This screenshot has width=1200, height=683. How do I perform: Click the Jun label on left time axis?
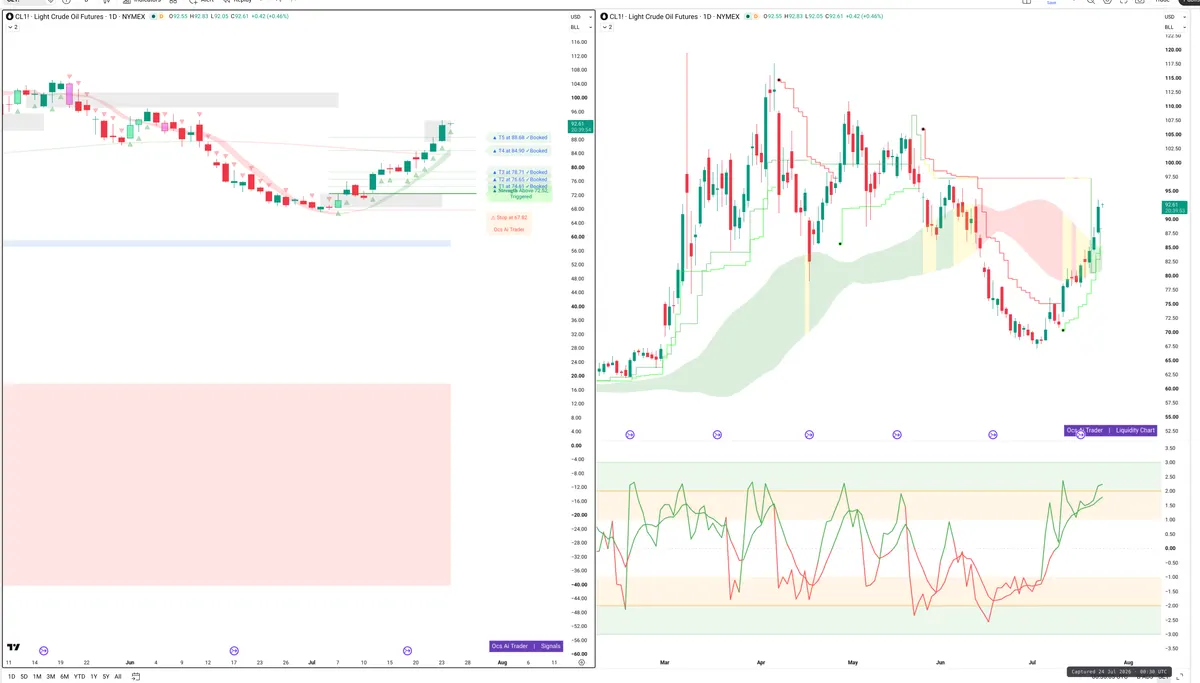tap(130, 663)
